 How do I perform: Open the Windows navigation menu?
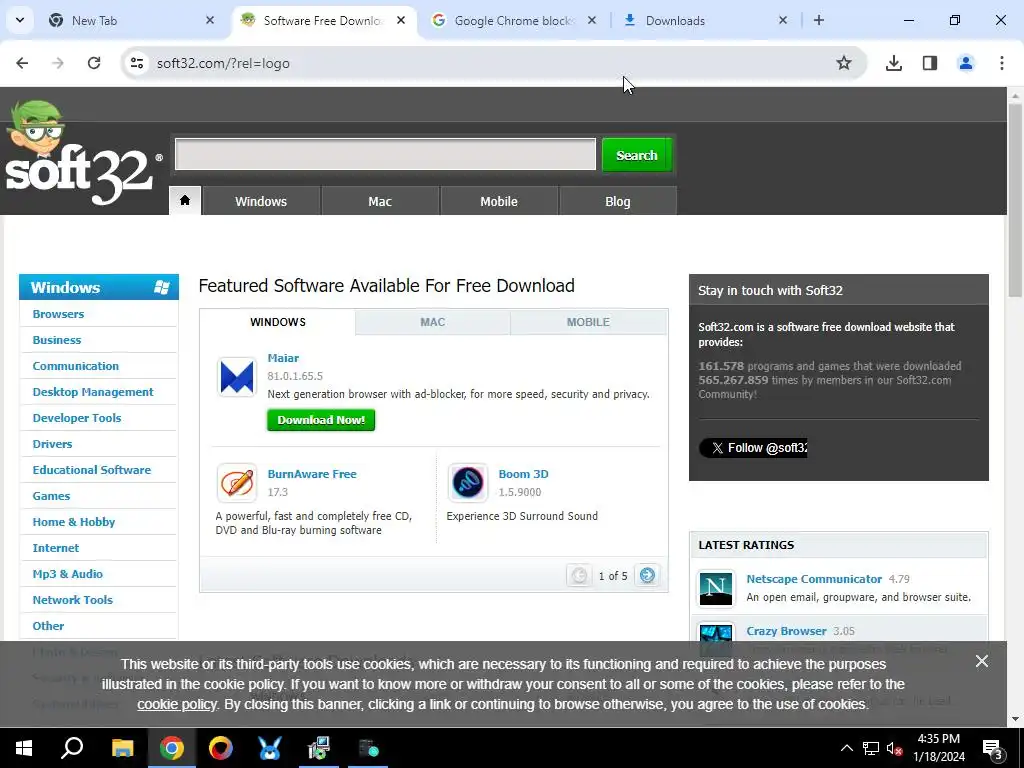click(261, 201)
